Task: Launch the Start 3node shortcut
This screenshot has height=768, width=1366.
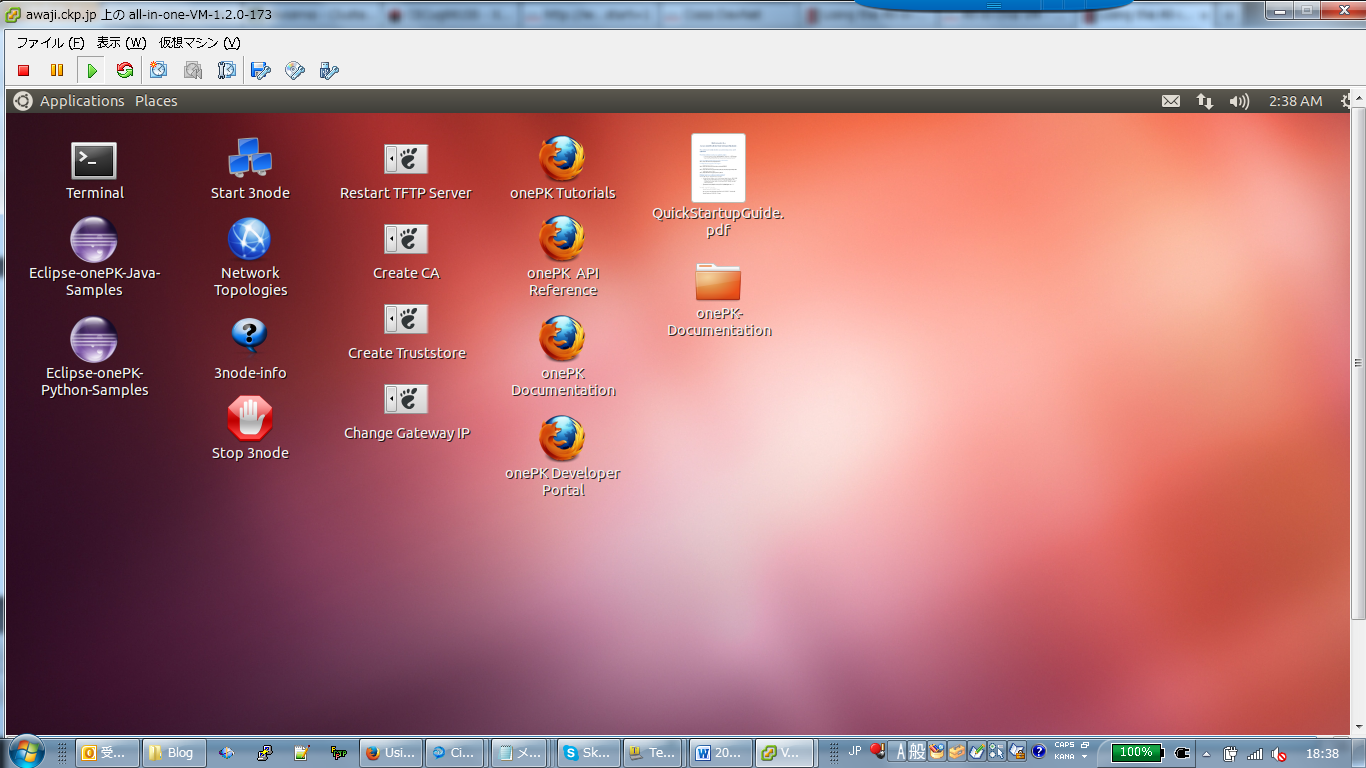Action: click(250, 159)
